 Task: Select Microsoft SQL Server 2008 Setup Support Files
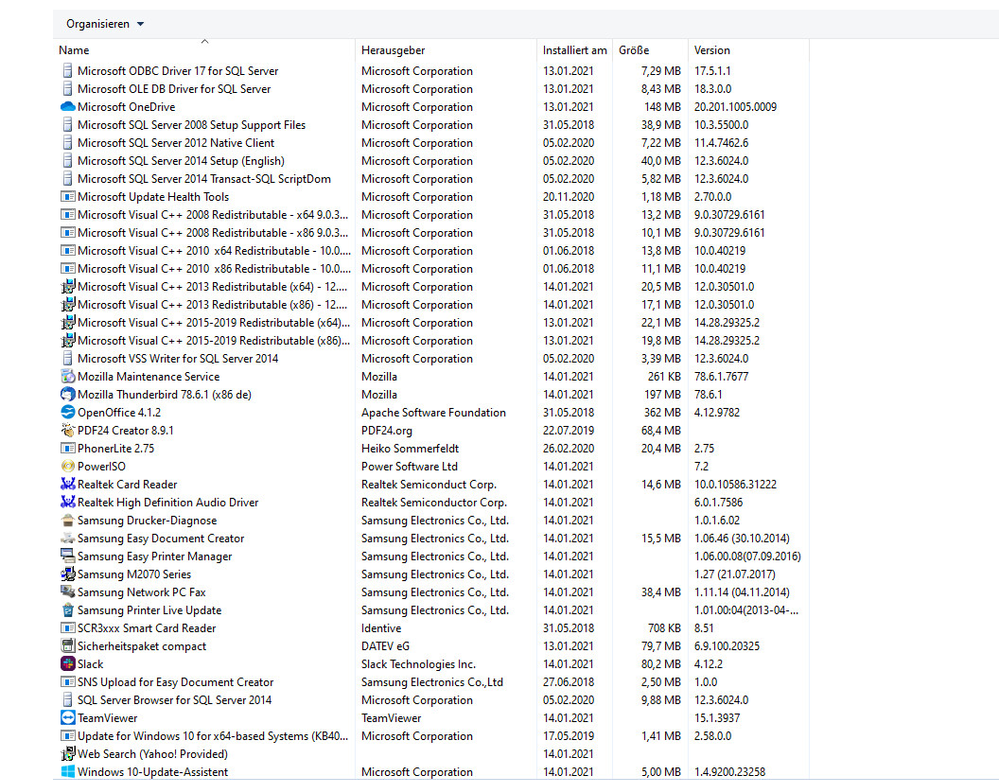(191, 125)
